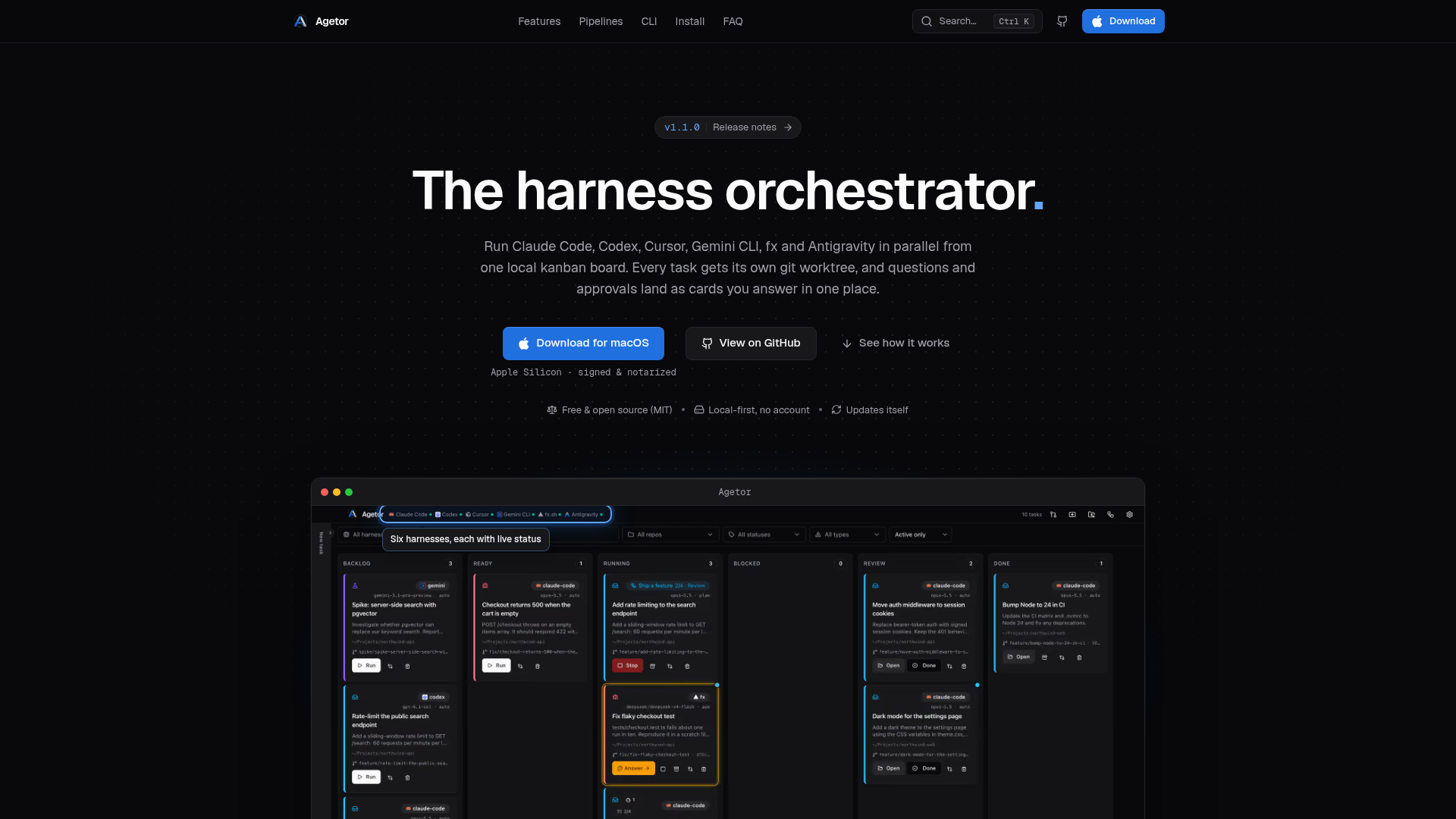Open the 'All statuses' filter dropdown
This screenshot has height=819, width=1456.
pos(764,535)
